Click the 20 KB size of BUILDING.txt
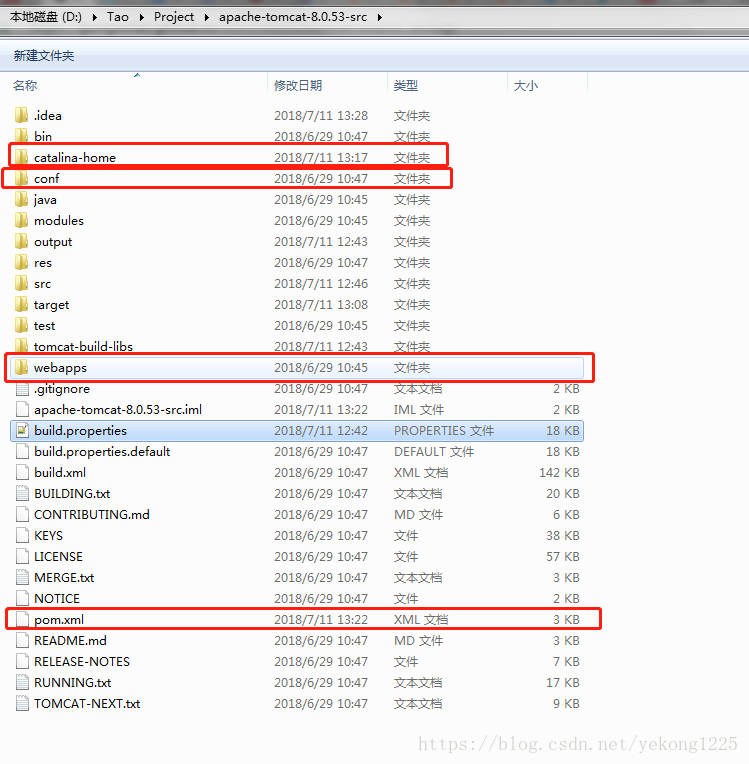The width and height of the screenshot is (749, 764). 563,493
